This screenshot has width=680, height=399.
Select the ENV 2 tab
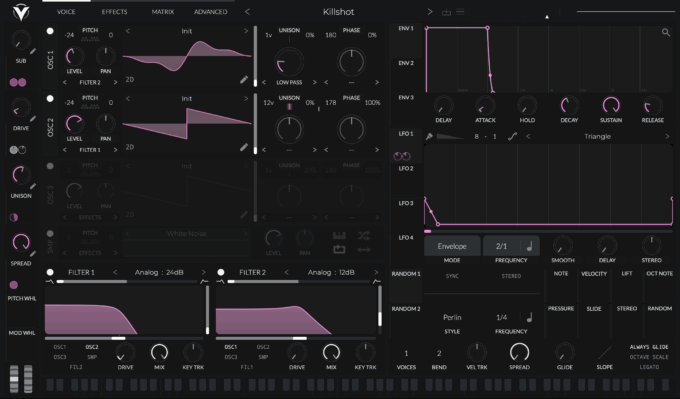406,63
